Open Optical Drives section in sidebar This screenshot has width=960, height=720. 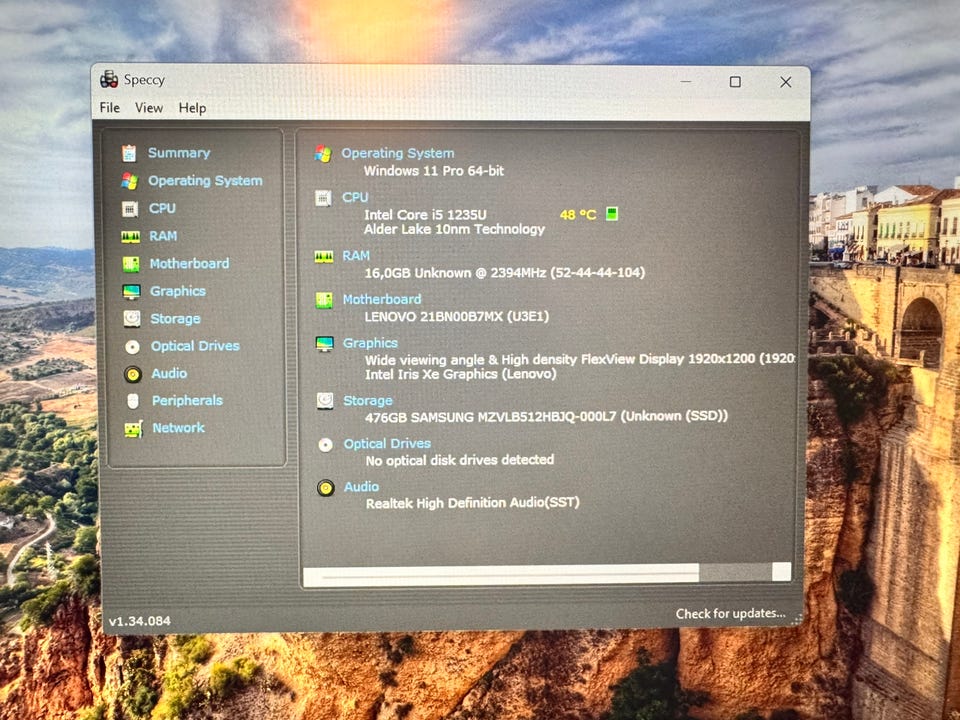coord(195,346)
